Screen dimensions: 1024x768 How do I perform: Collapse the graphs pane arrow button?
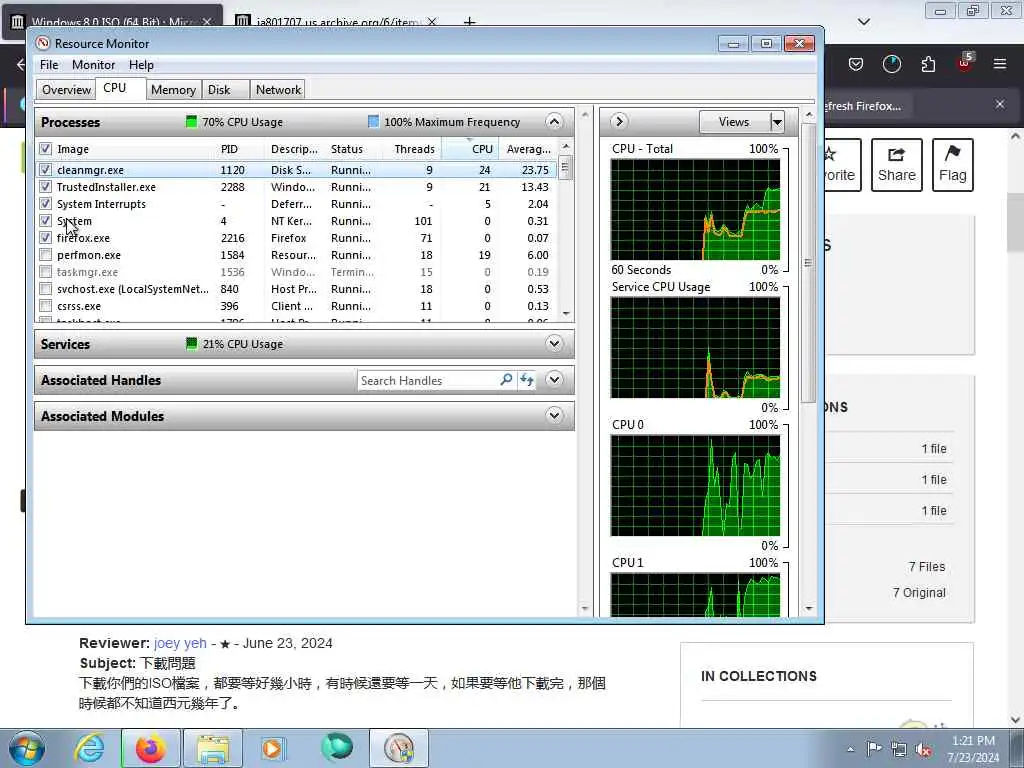click(619, 121)
